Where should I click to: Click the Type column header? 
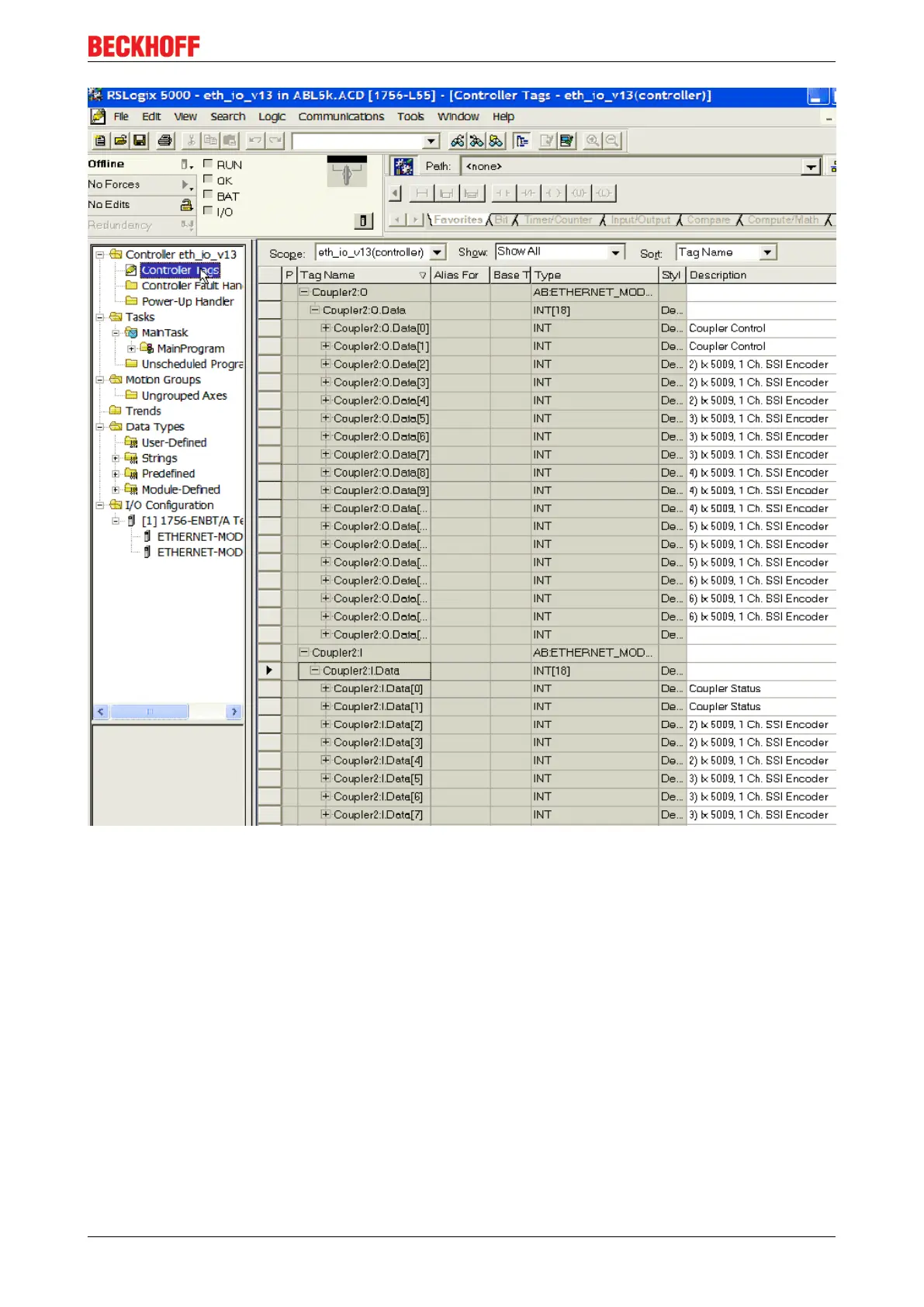(595, 275)
